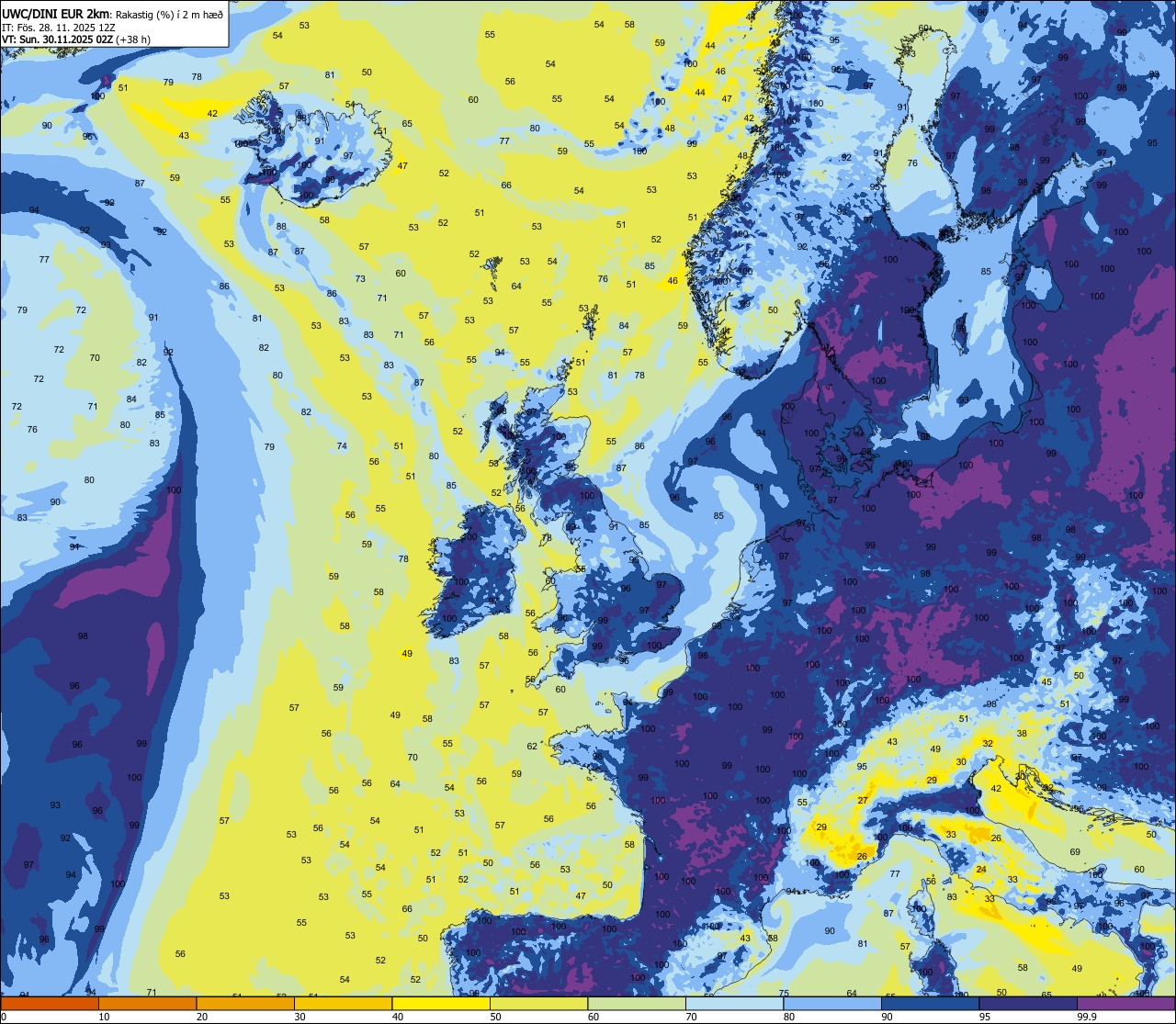Click the '32' humidity value on the map

tap(988, 743)
